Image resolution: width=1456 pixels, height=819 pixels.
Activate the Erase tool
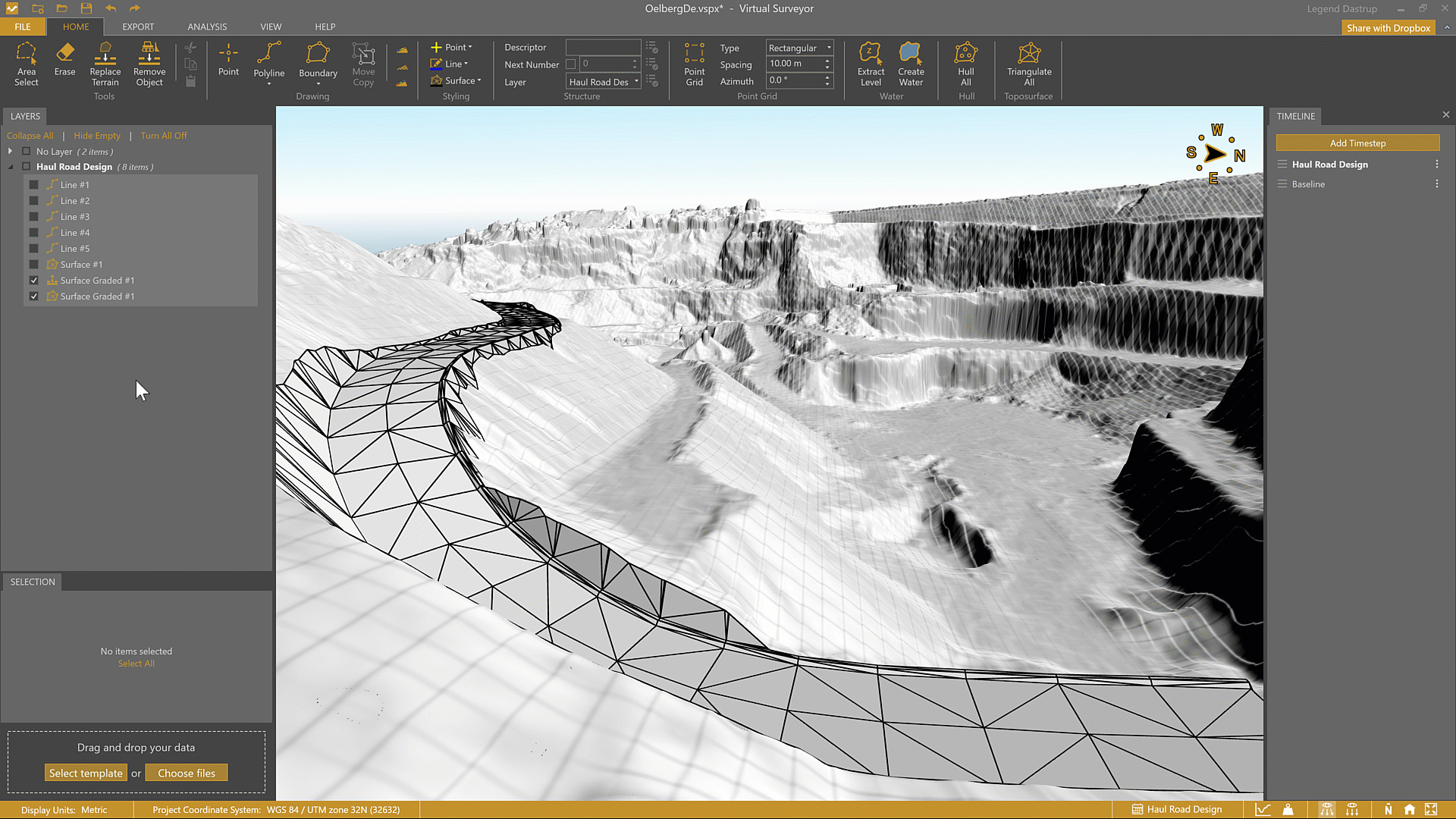pos(64,59)
